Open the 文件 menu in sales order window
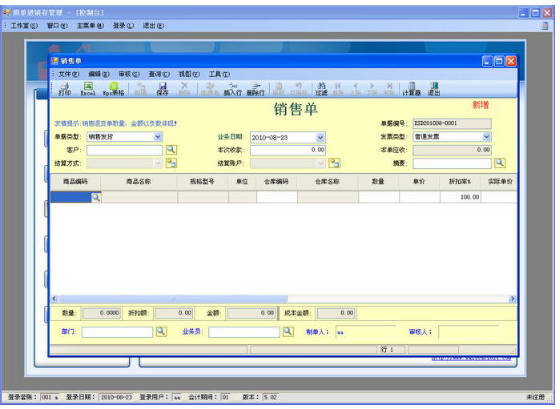The width and height of the screenshot is (560, 409). [69, 74]
